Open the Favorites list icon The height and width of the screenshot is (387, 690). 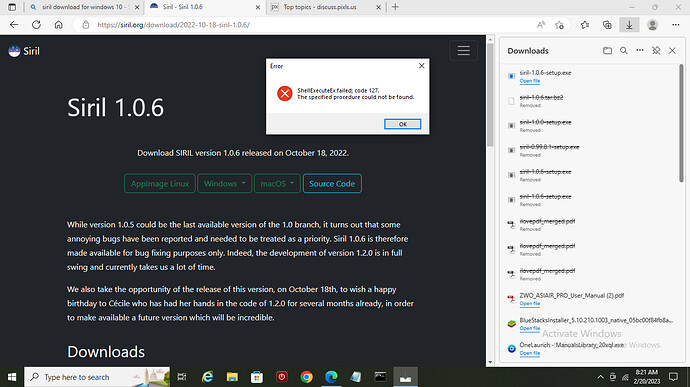pyautogui.click(x=585, y=25)
